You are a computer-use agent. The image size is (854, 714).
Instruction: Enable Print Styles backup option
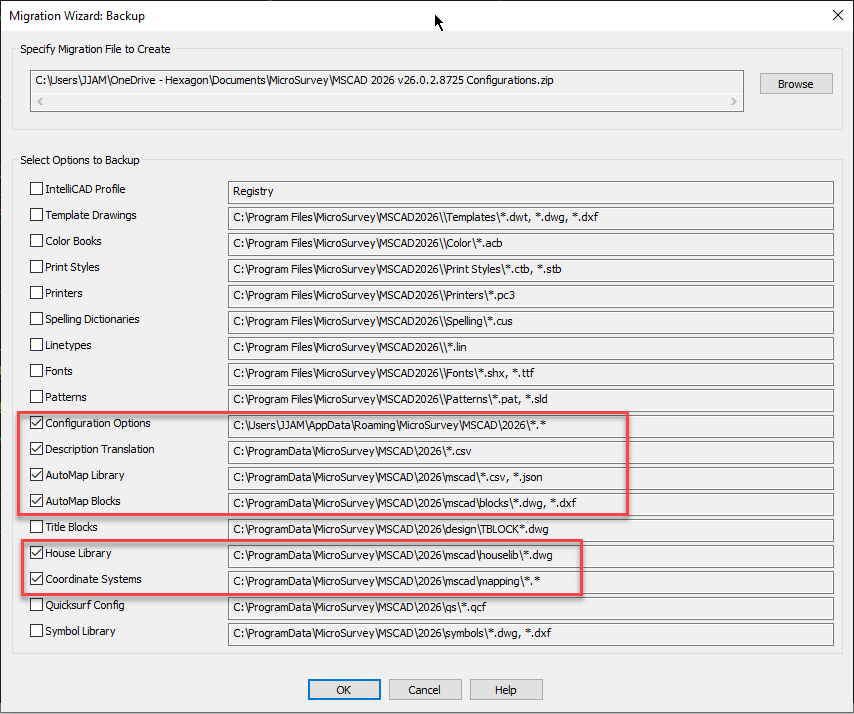(37, 267)
